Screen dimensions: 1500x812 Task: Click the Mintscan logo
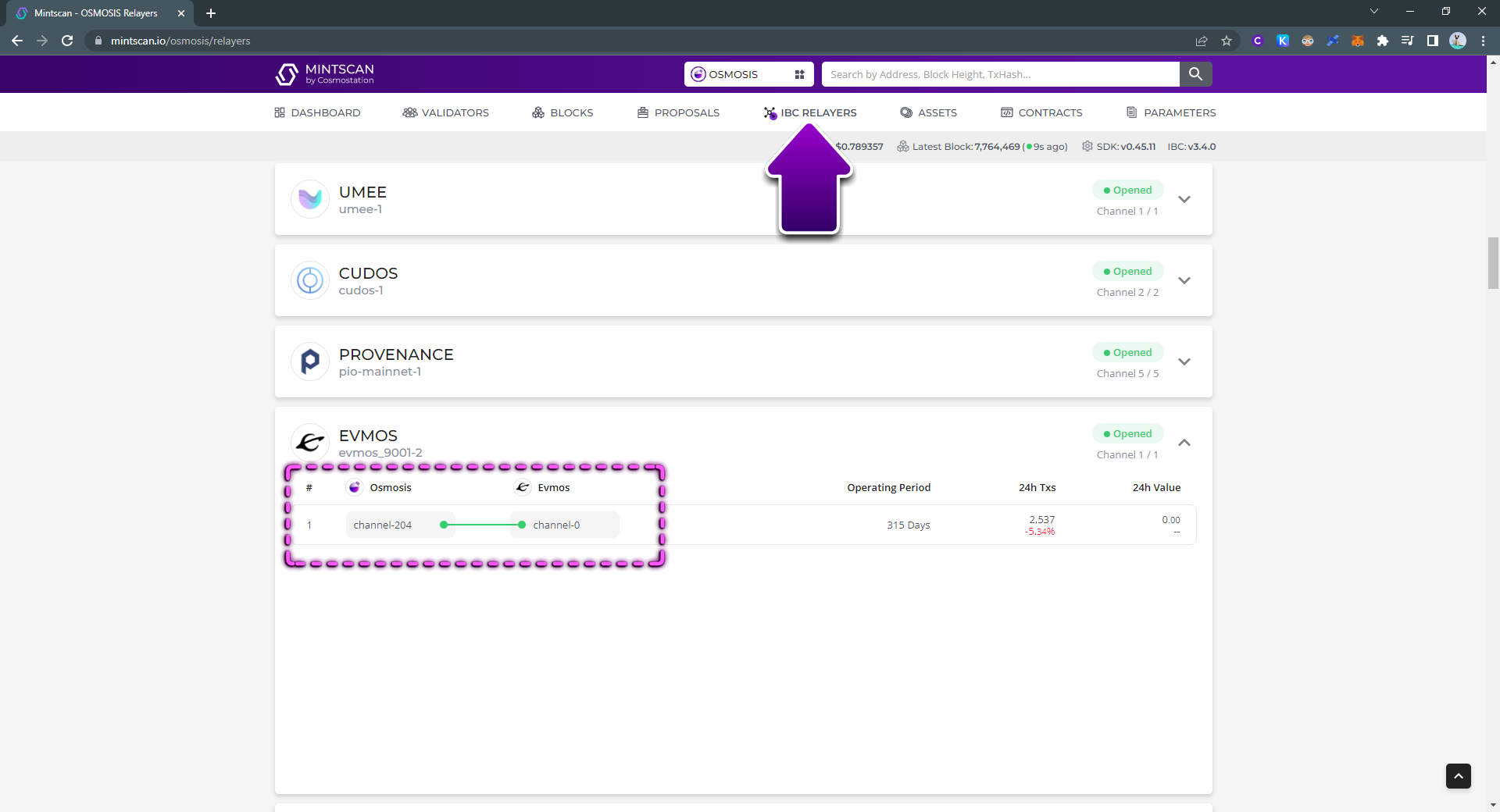pos(325,74)
